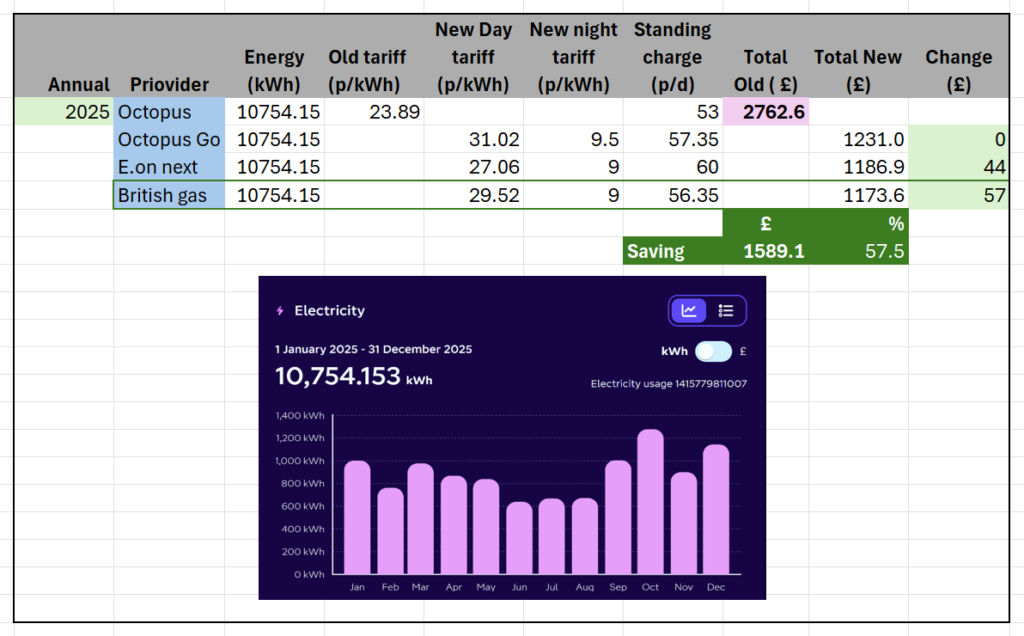Click the standing charge value 53

tap(673, 112)
